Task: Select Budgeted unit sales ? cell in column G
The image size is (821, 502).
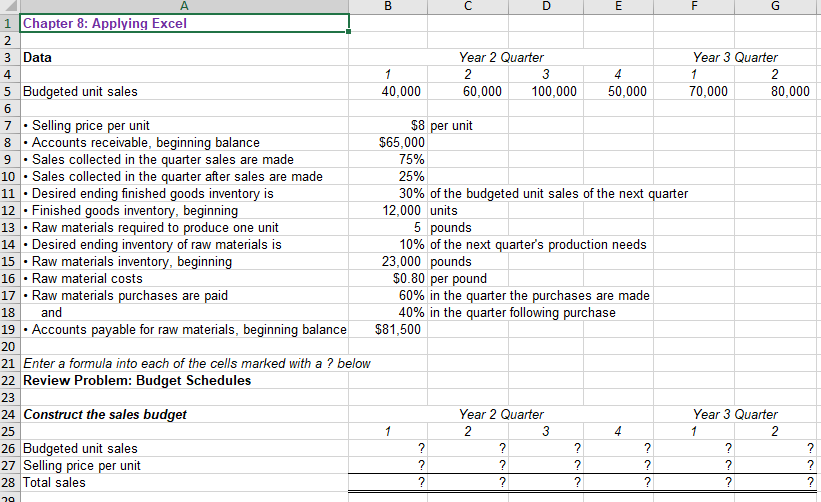Action: [x=775, y=448]
